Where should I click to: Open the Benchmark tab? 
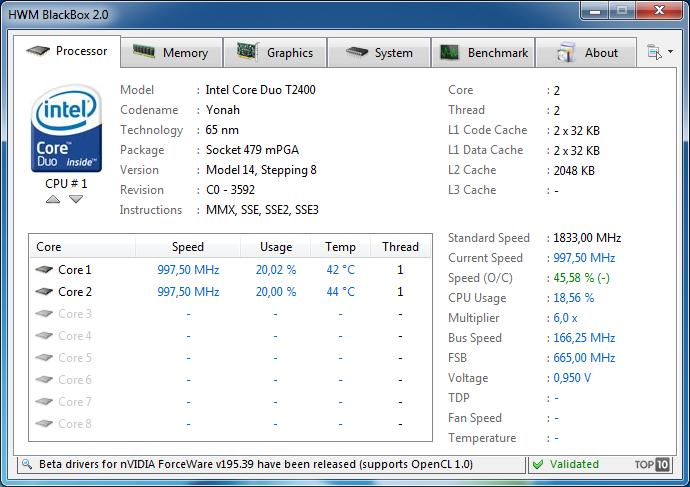(x=483, y=53)
